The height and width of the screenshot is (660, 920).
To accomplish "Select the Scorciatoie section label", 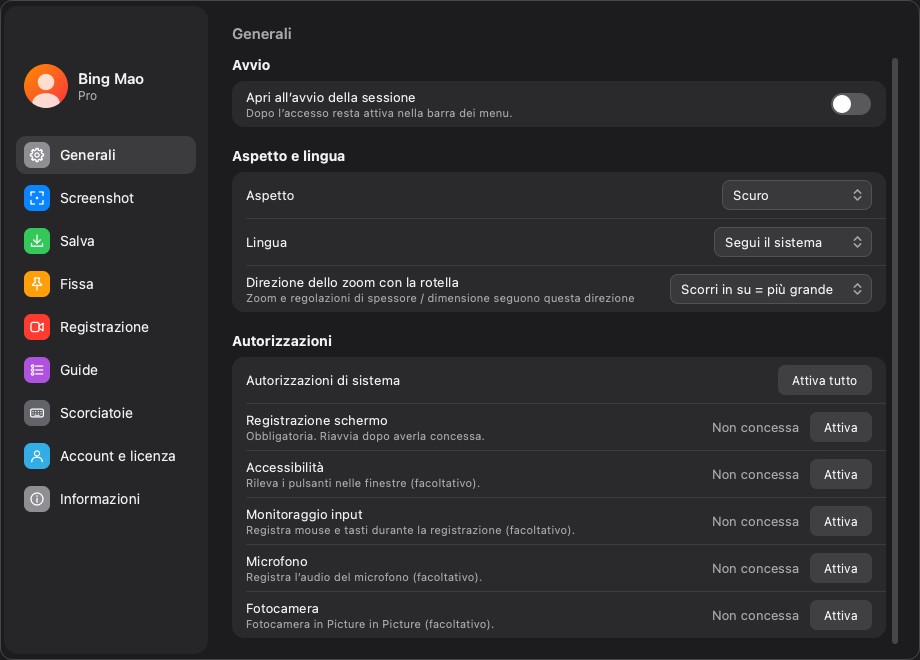I will [96, 413].
